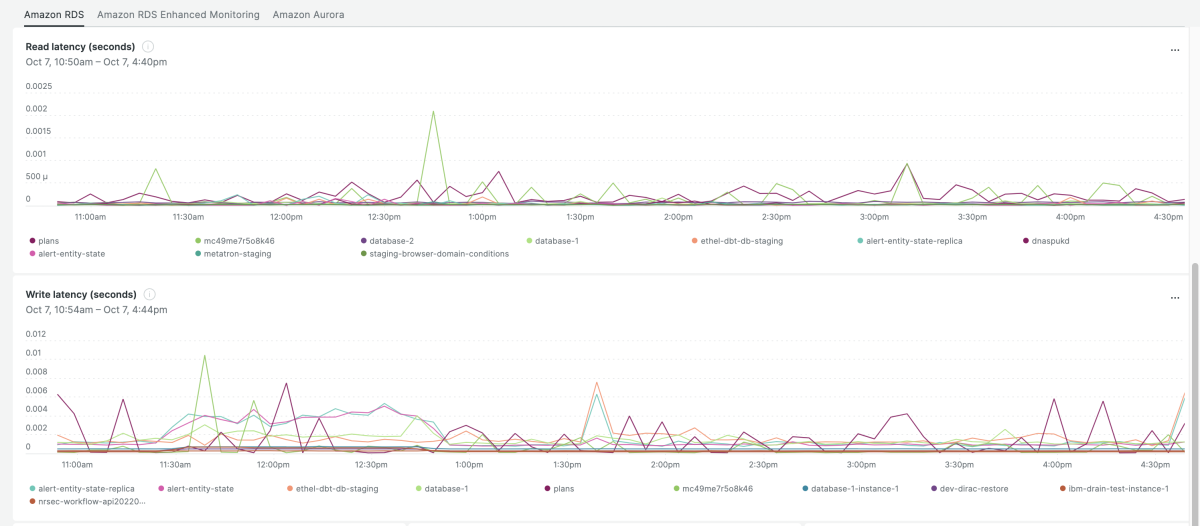Click the tall green spike in Read latency chart
This screenshot has width=1200, height=526.
433,112
